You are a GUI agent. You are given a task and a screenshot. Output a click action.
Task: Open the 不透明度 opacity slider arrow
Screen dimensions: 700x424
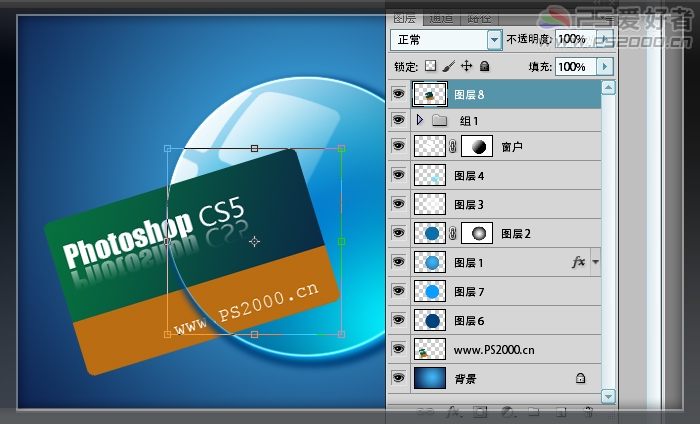pyautogui.click(x=605, y=39)
